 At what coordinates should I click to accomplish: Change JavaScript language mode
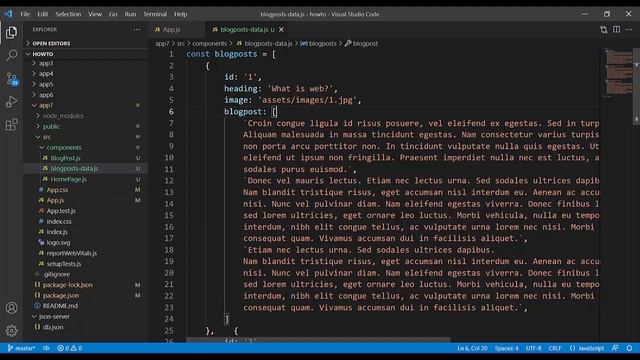click(x=587, y=348)
